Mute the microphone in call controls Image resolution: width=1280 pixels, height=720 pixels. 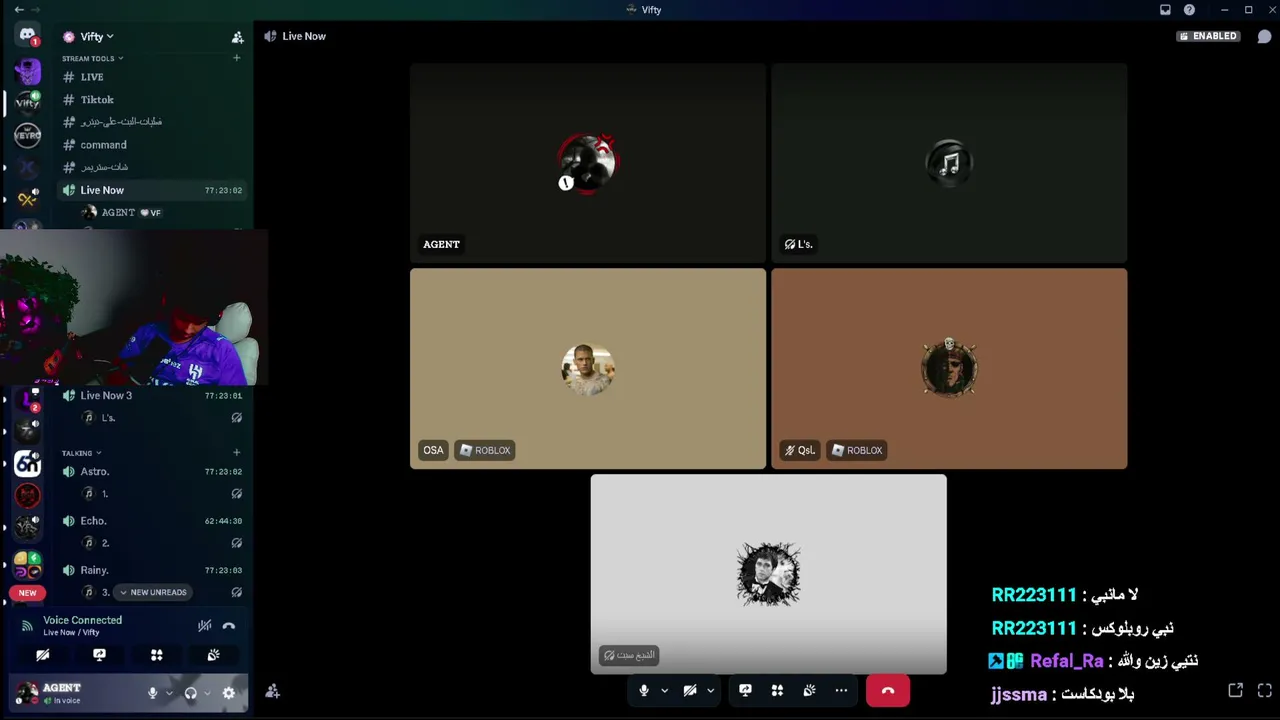[644, 691]
